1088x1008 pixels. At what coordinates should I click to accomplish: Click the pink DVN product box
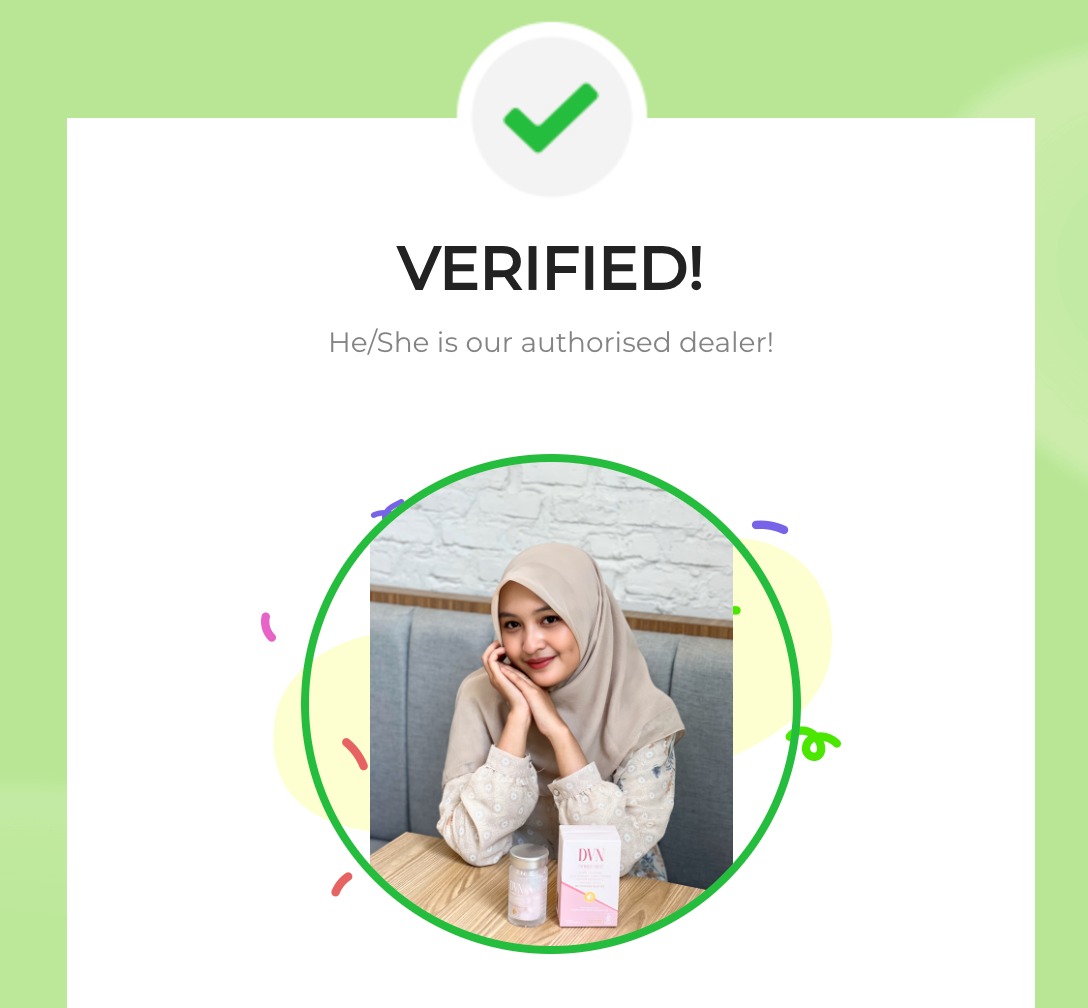tap(589, 875)
